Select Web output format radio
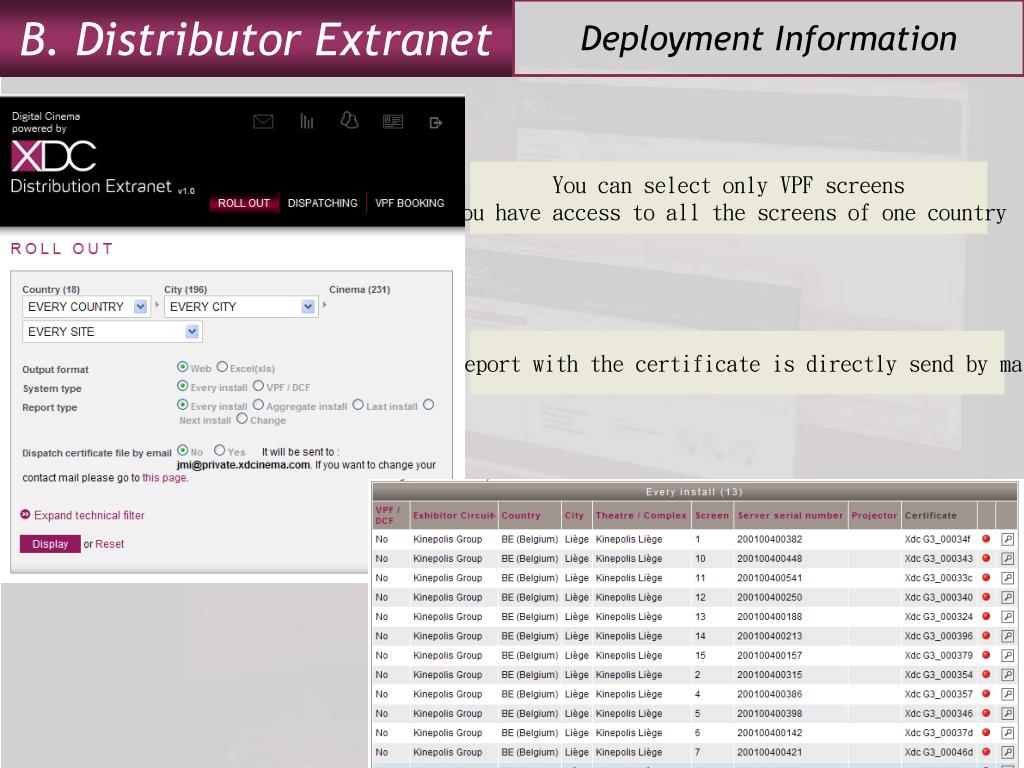1024x768 pixels. (x=183, y=367)
